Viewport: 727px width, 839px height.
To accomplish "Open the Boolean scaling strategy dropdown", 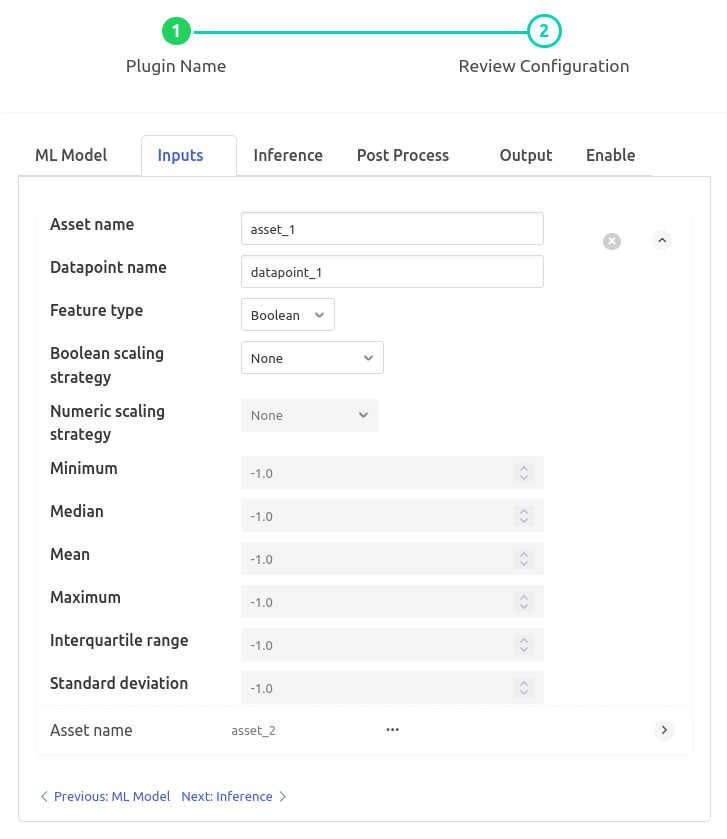I will [312, 358].
